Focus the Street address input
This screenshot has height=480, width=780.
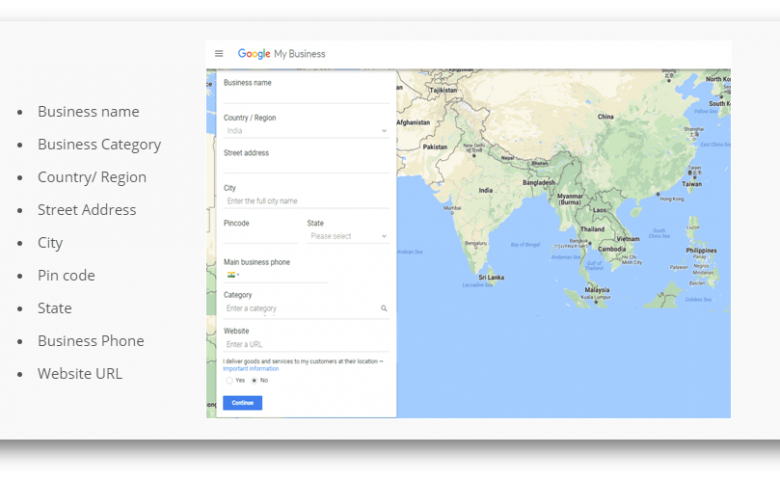point(305,166)
